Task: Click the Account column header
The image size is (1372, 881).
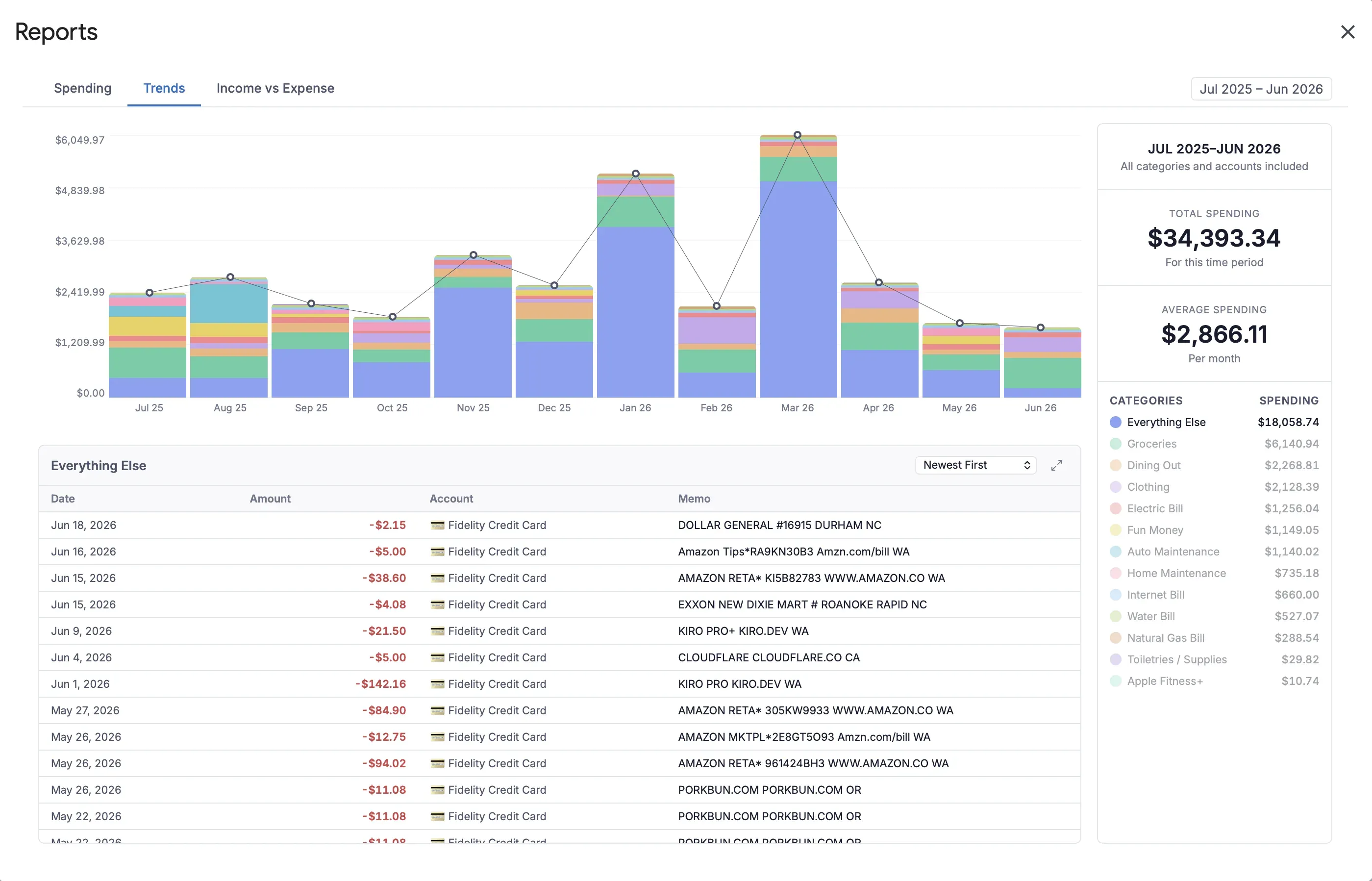Action: point(451,498)
